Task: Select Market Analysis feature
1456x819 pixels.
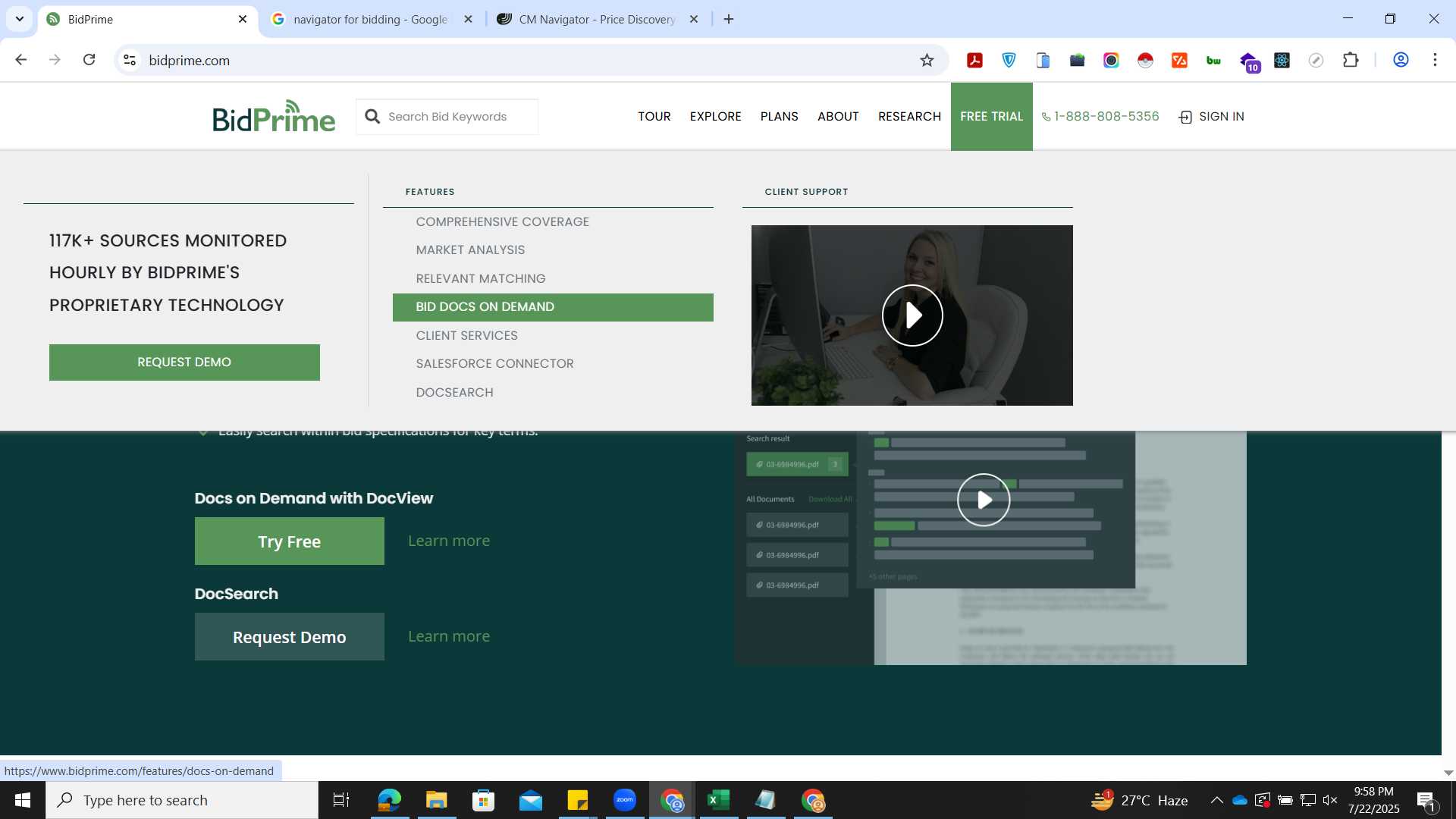Action: tap(470, 249)
